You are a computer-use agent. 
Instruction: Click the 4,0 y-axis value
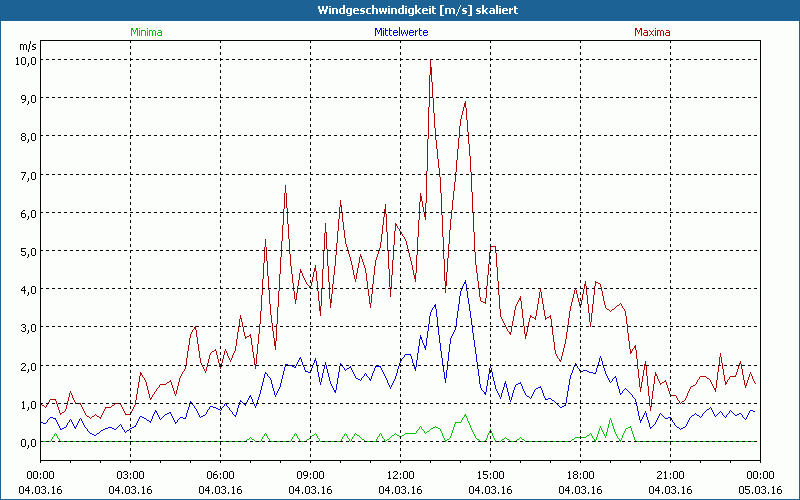[x=29, y=289]
